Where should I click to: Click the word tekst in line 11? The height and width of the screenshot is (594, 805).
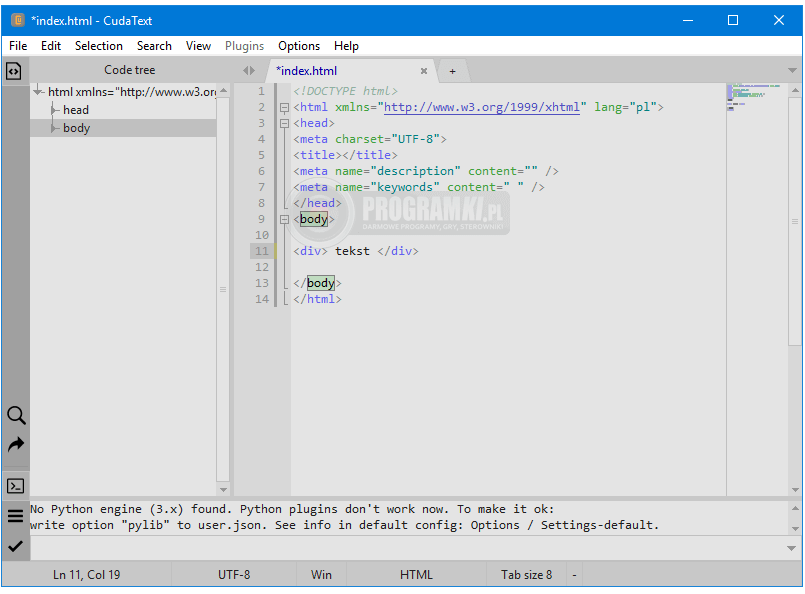(x=352, y=251)
